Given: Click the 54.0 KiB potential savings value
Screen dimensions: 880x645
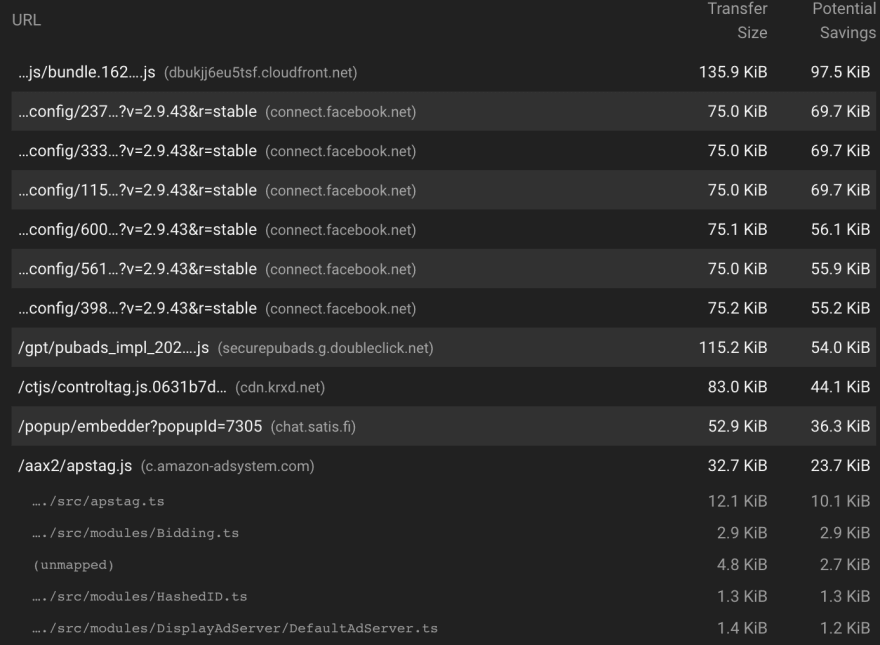Looking at the screenshot, I should [x=840, y=347].
